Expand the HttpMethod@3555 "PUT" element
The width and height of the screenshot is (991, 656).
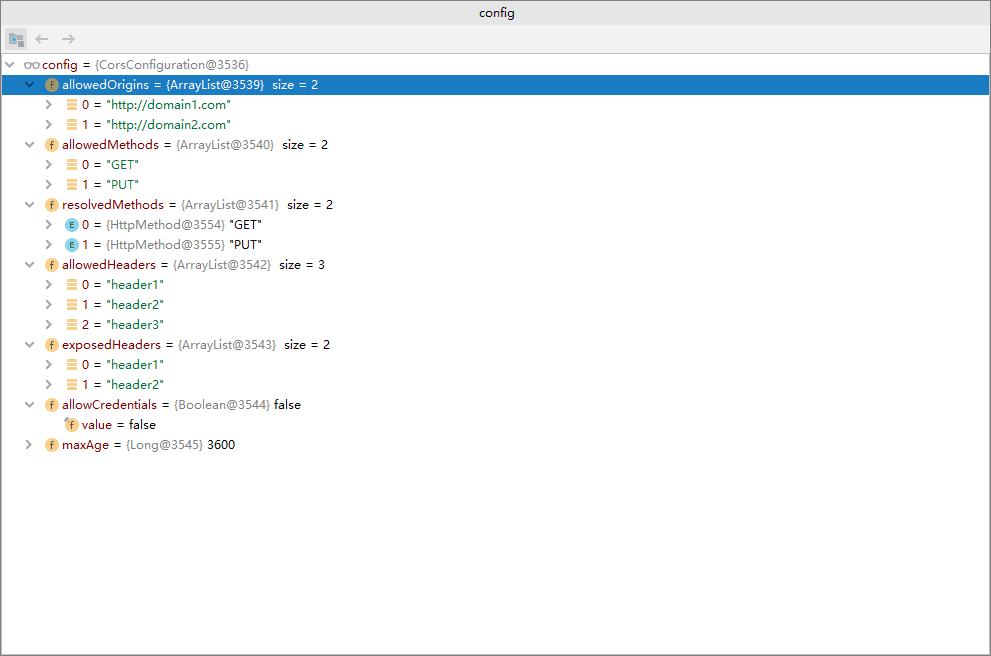pos(49,245)
